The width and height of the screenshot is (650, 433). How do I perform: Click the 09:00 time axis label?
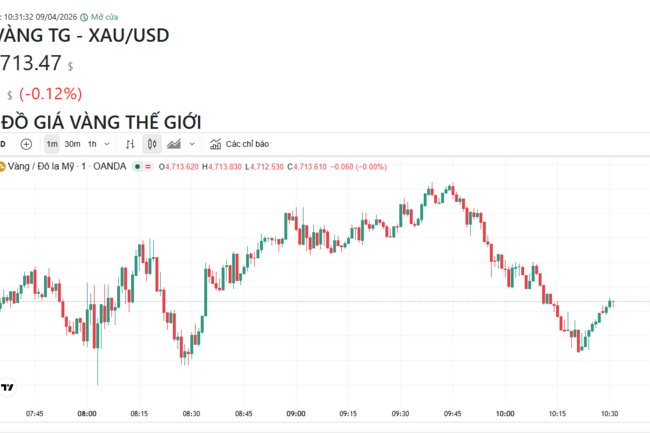point(296,412)
